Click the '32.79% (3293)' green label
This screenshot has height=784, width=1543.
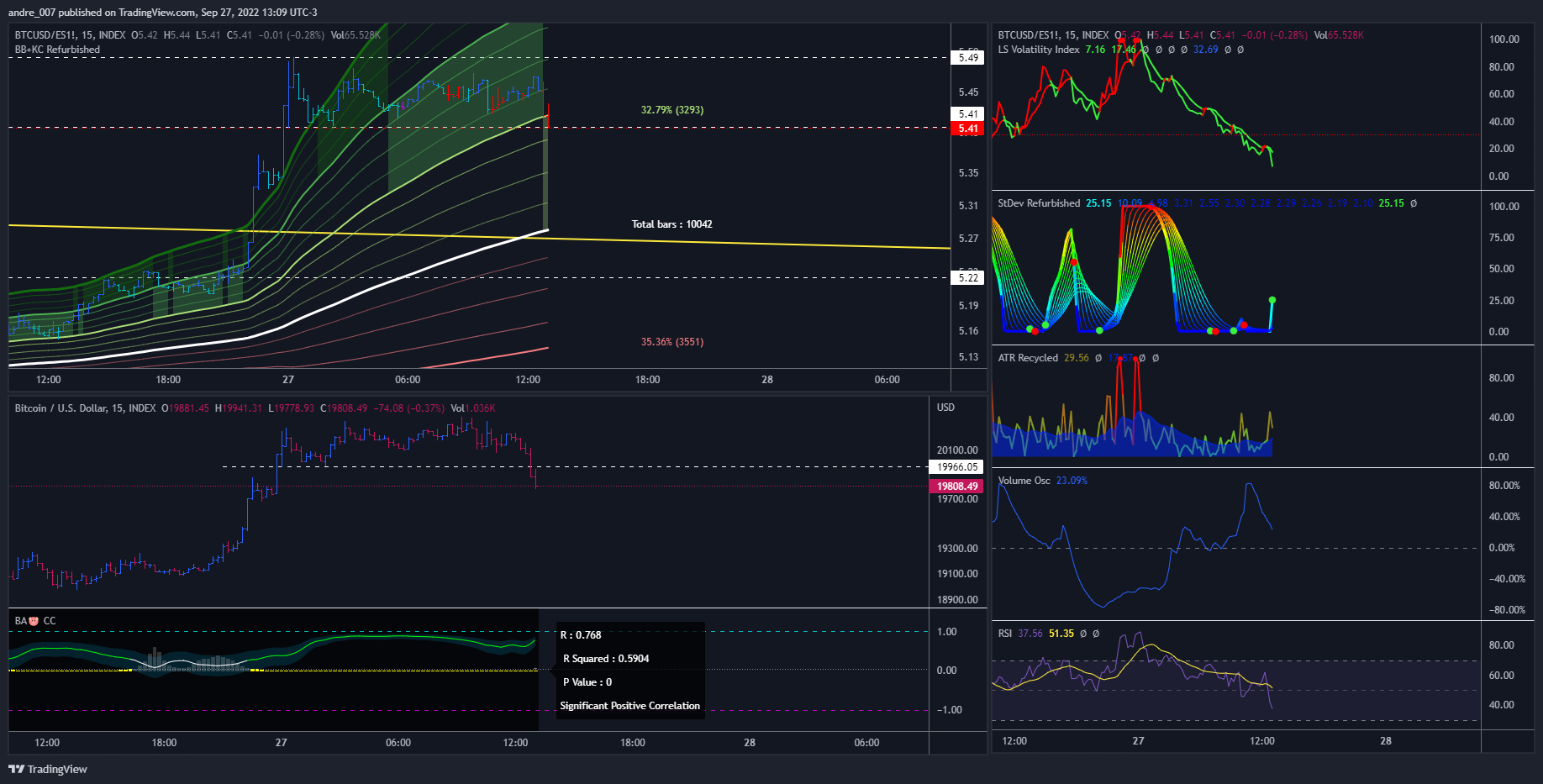point(672,110)
